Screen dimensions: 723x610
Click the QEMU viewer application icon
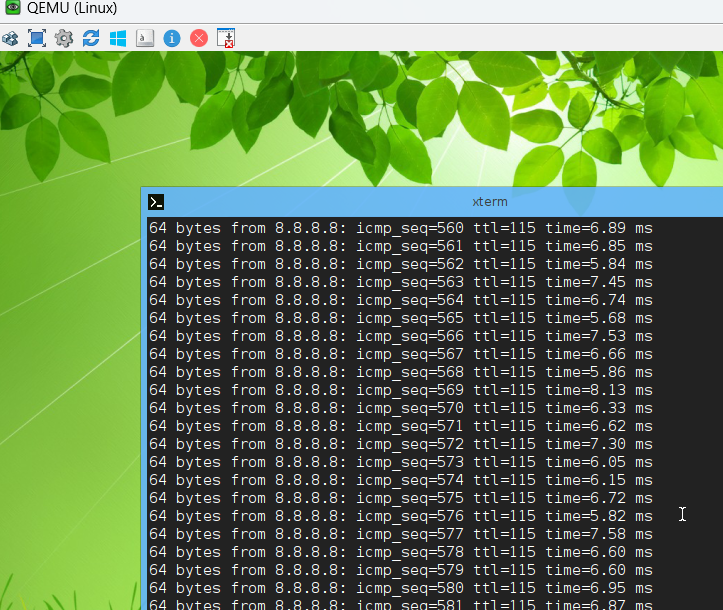coord(12,7)
